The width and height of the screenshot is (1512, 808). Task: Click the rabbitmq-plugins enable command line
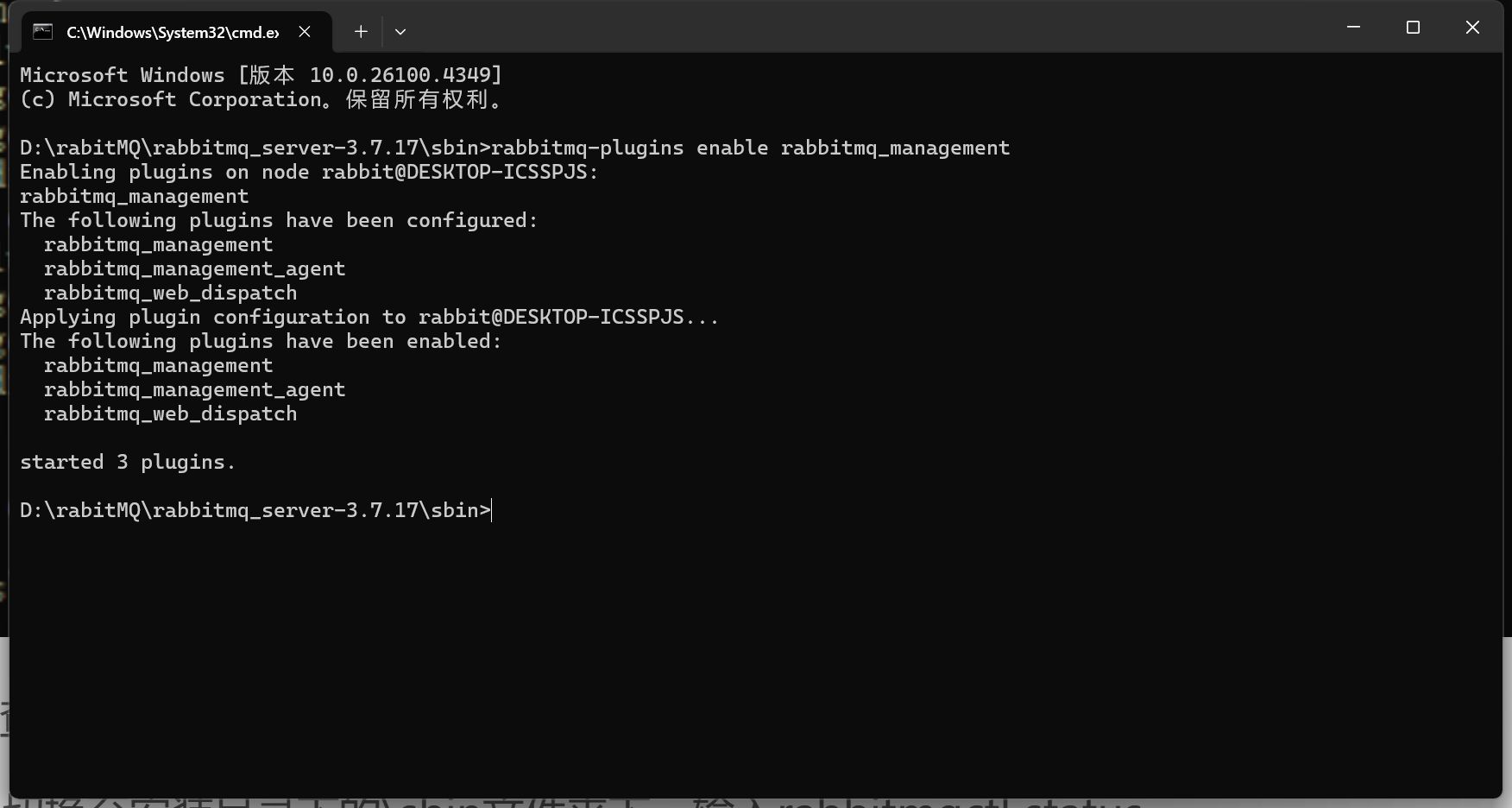click(x=514, y=148)
